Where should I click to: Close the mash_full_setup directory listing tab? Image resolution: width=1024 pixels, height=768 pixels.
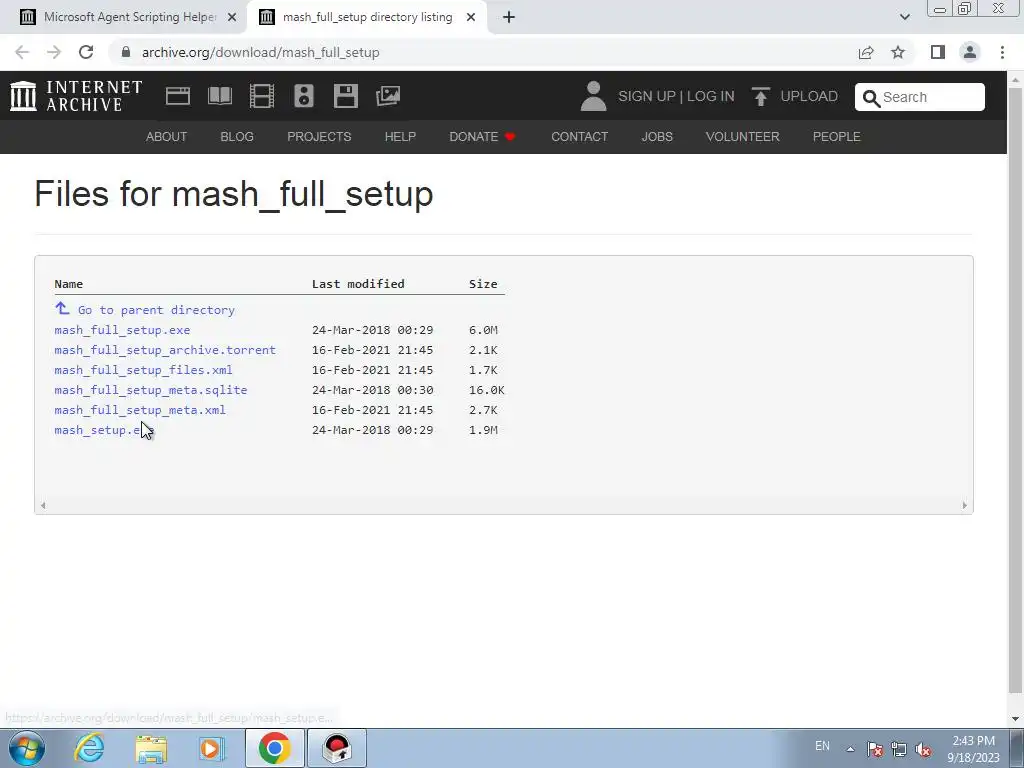coord(471,18)
